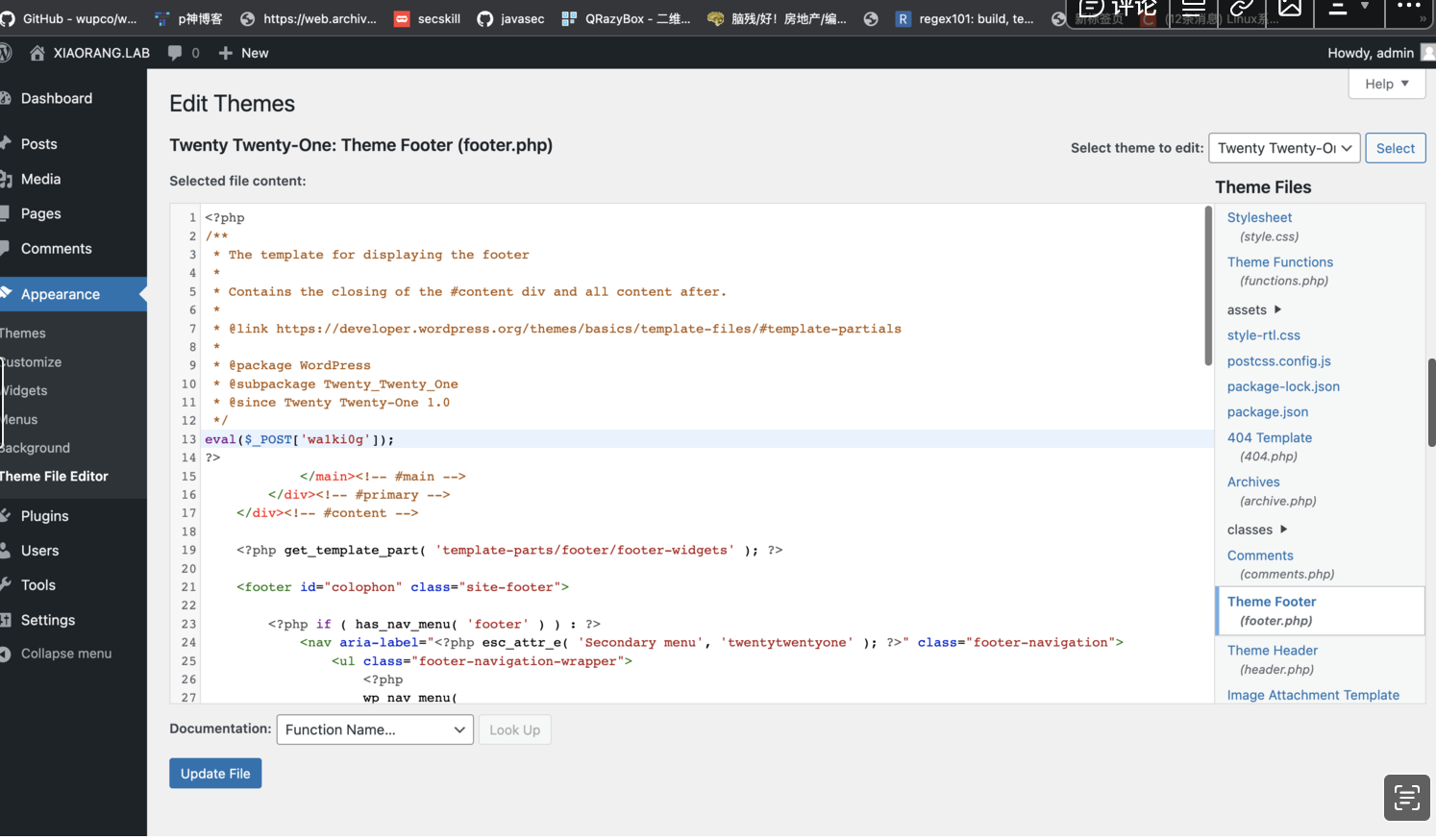Open 404 Template file
1436x840 pixels.
[1269, 438]
